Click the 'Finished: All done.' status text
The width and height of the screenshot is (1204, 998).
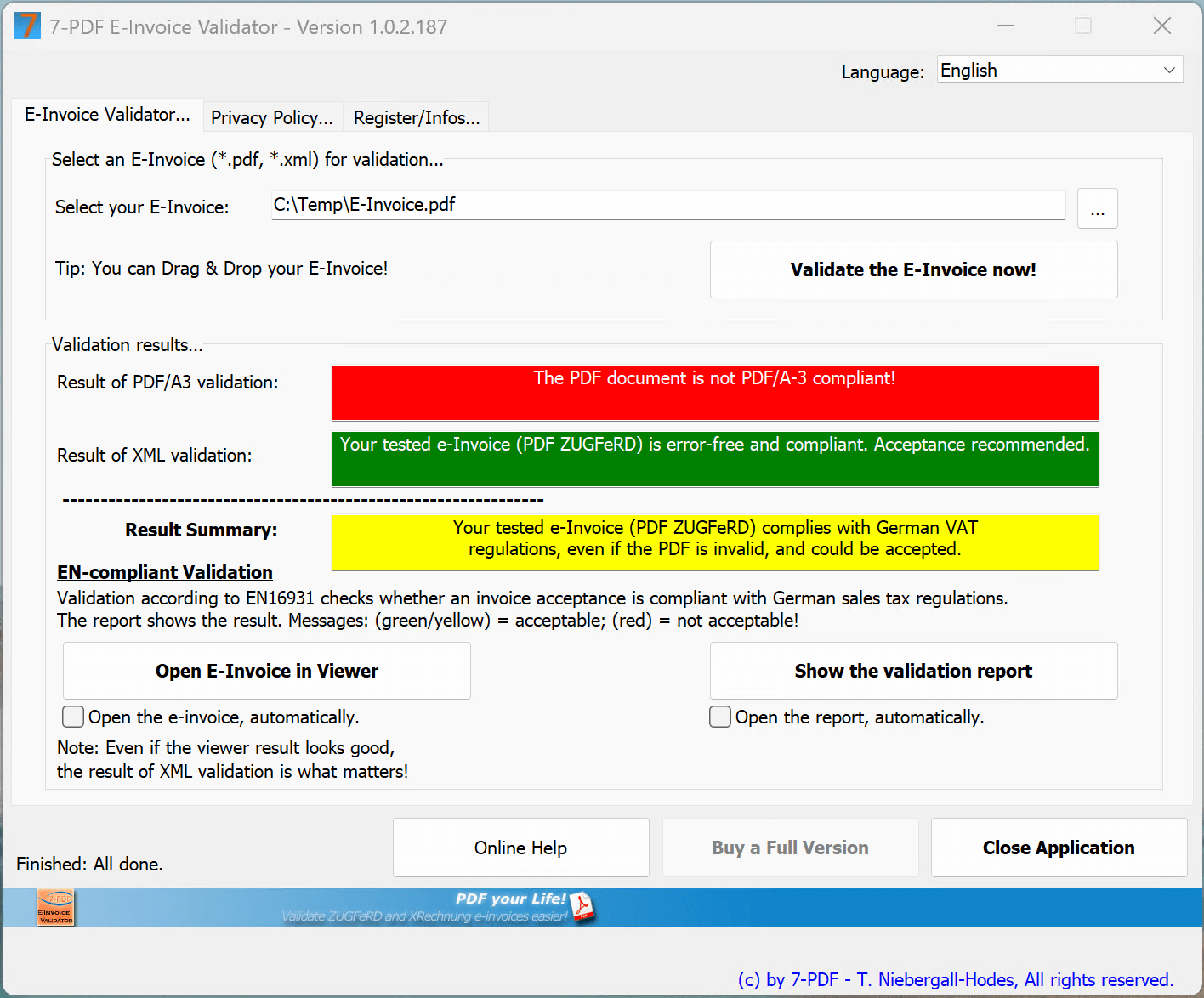pyautogui.click(x=89, y=864)
